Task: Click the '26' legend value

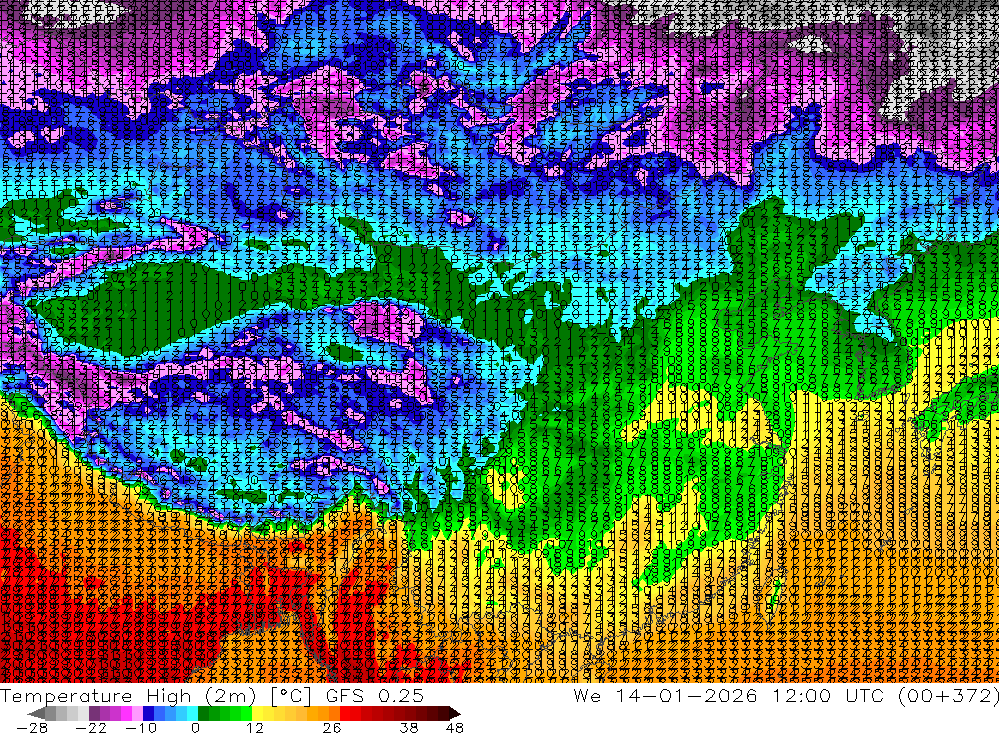Action: coord(332,728)
